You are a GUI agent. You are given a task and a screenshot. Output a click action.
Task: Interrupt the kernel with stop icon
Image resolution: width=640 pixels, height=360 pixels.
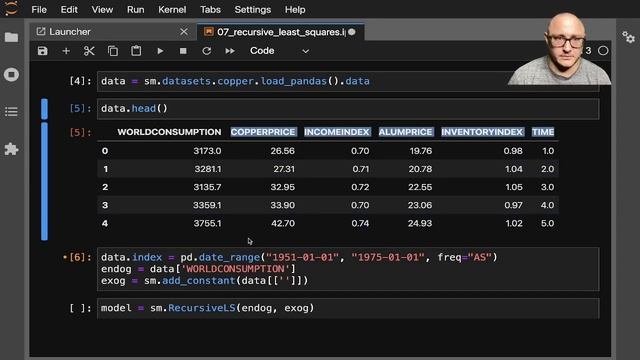tap(183, 51)
